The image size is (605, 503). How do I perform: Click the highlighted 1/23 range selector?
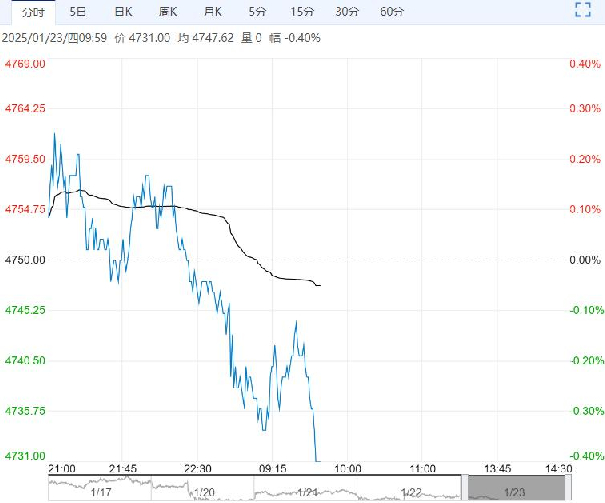tap(515, 488)
